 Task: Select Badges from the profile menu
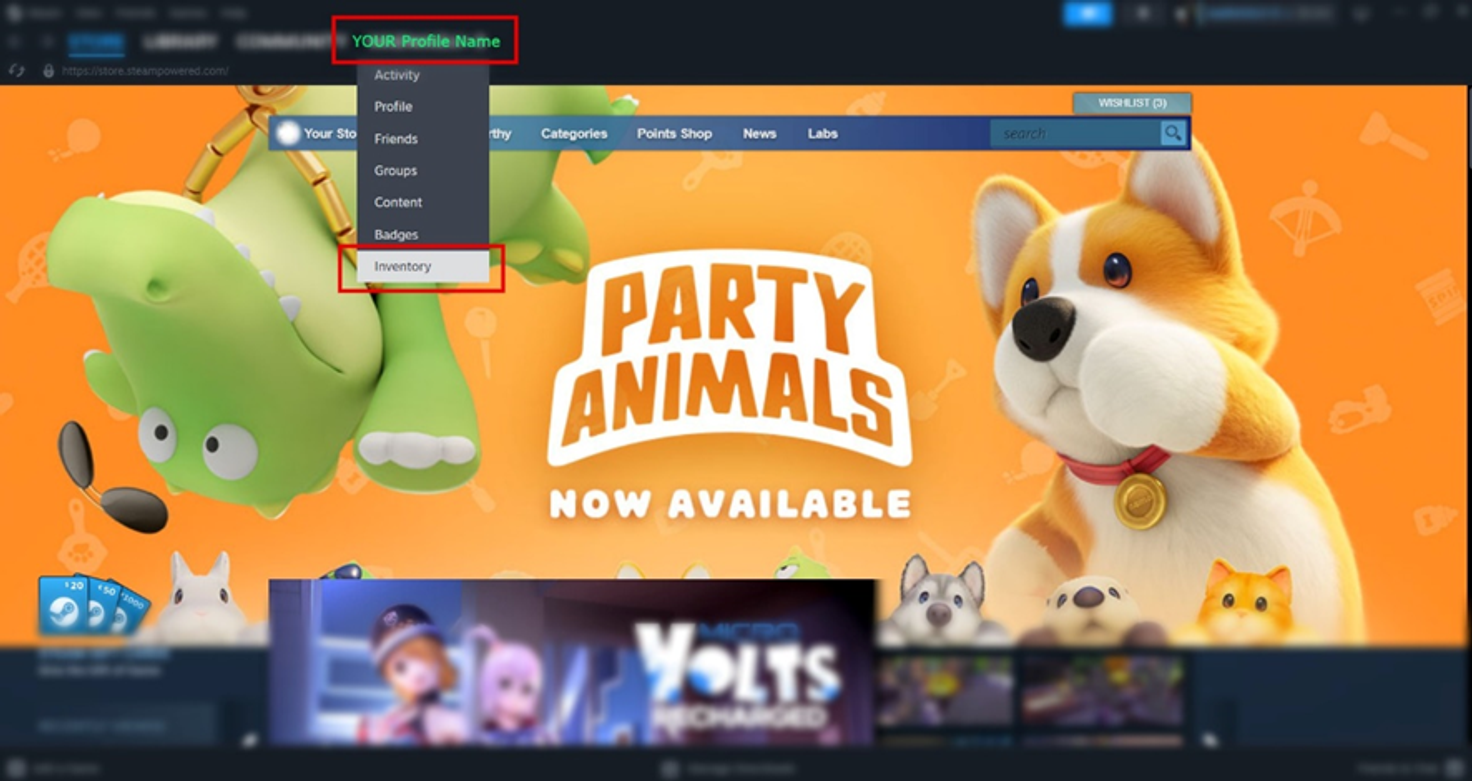(395, 234)
